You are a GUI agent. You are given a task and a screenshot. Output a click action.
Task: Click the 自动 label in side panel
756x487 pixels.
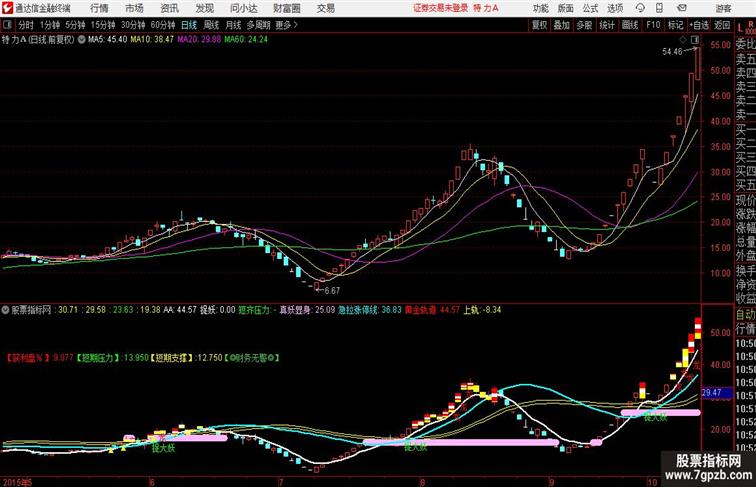[x=745, y=314]
